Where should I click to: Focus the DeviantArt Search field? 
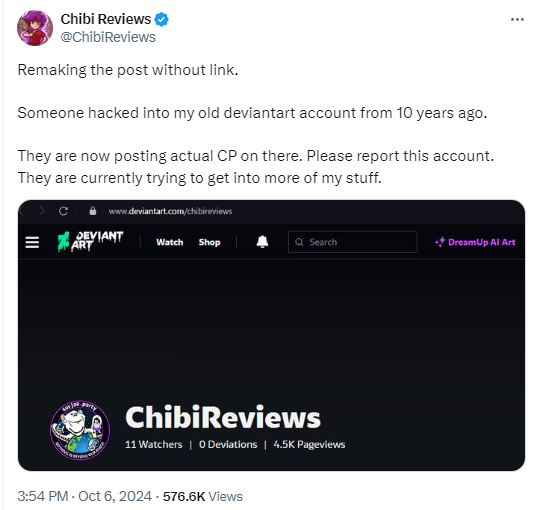coord(353,242)
